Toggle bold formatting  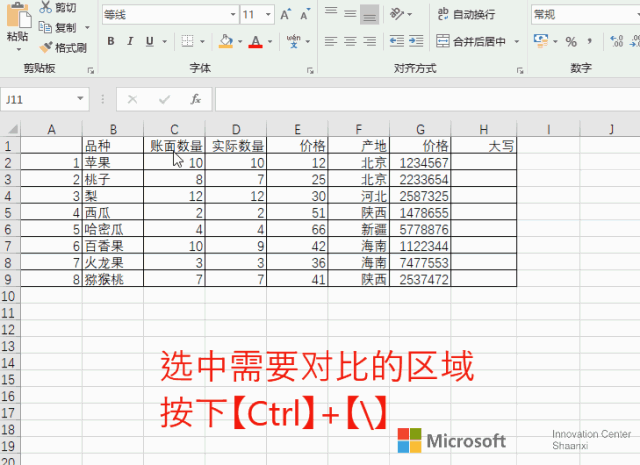pyautogui.click(x=110, y=42)
